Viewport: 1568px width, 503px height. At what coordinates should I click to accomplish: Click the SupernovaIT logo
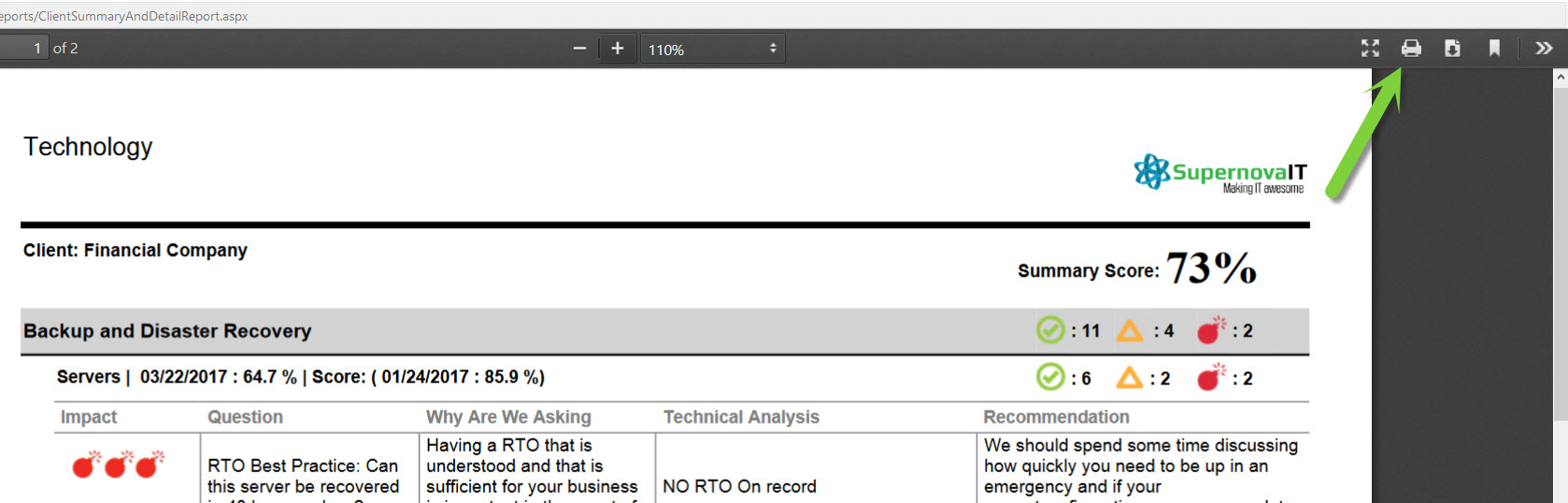[1220, 173]
